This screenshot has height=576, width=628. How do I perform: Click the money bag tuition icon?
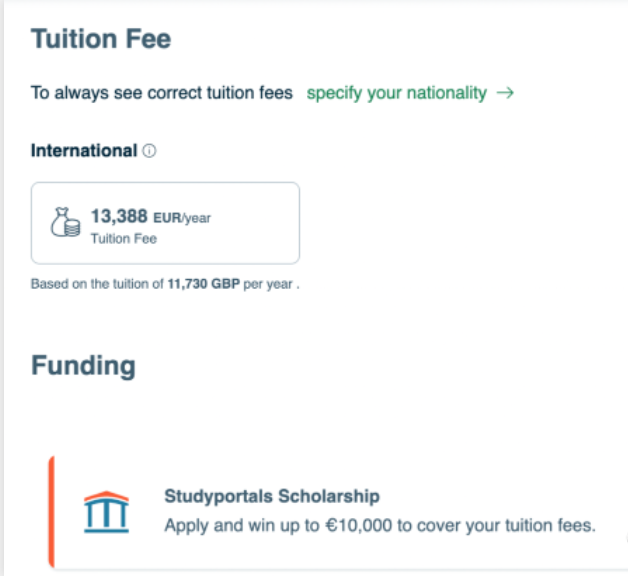[66, 223]
